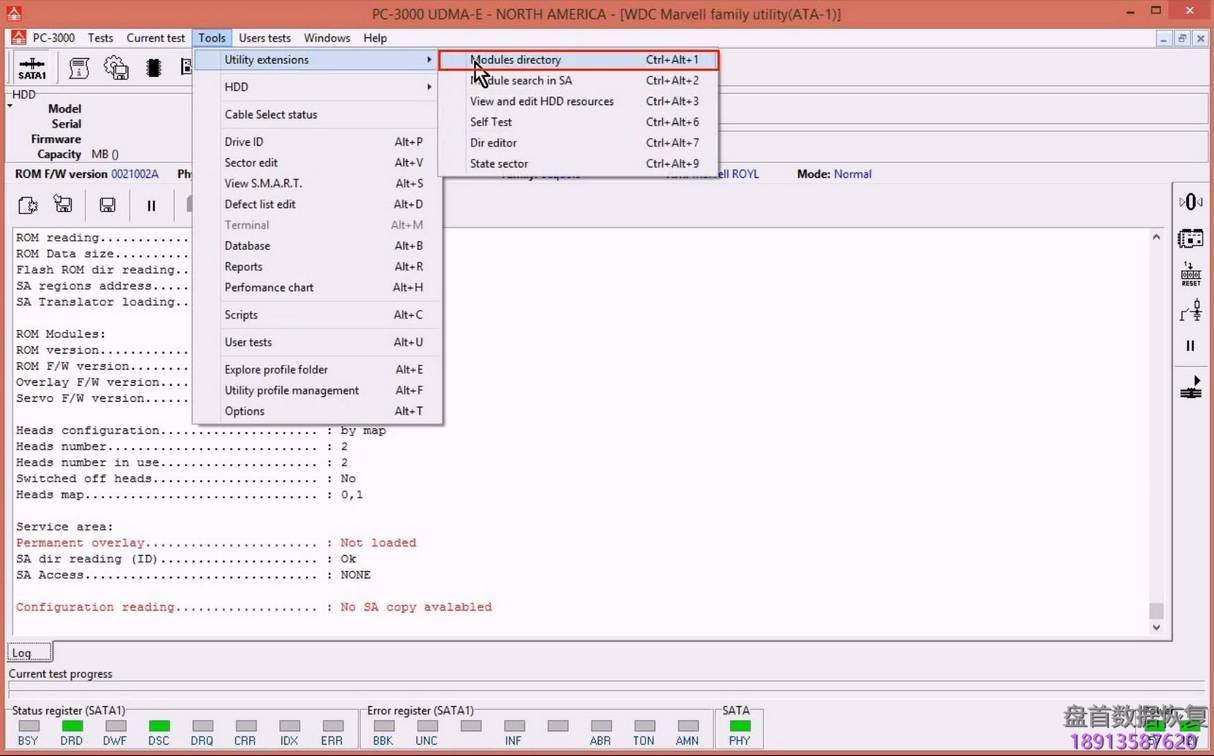
Task: Click the drive passport script icon in toolbar
Action: point(77,65)
